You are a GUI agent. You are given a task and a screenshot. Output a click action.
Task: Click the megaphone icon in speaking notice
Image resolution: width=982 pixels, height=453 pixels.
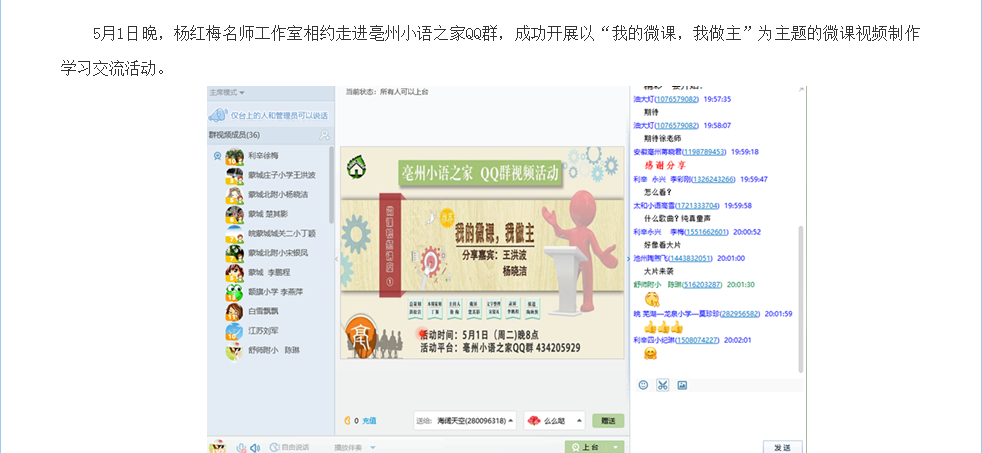217,115
